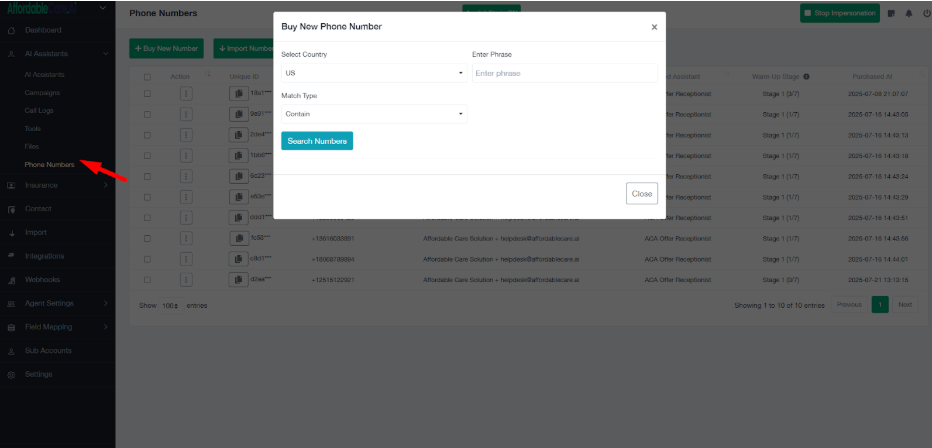The height and width of the screenshot is (448, 932).
Task: Open Call Logs in the sidebar
Action: click(41, 110)
